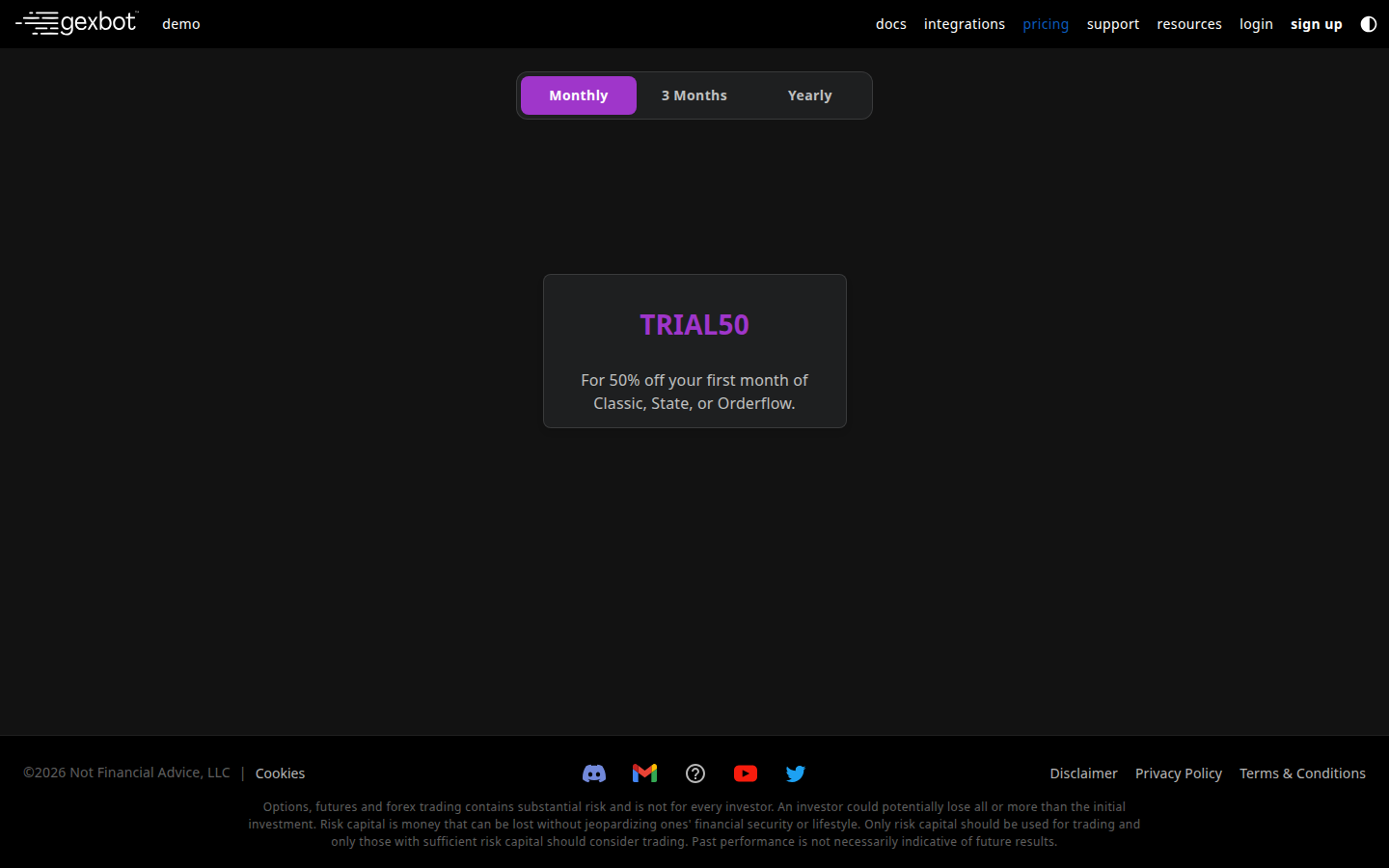Click the sign up button
This screenshot has width=1389, height=868.
point(1317,24)
